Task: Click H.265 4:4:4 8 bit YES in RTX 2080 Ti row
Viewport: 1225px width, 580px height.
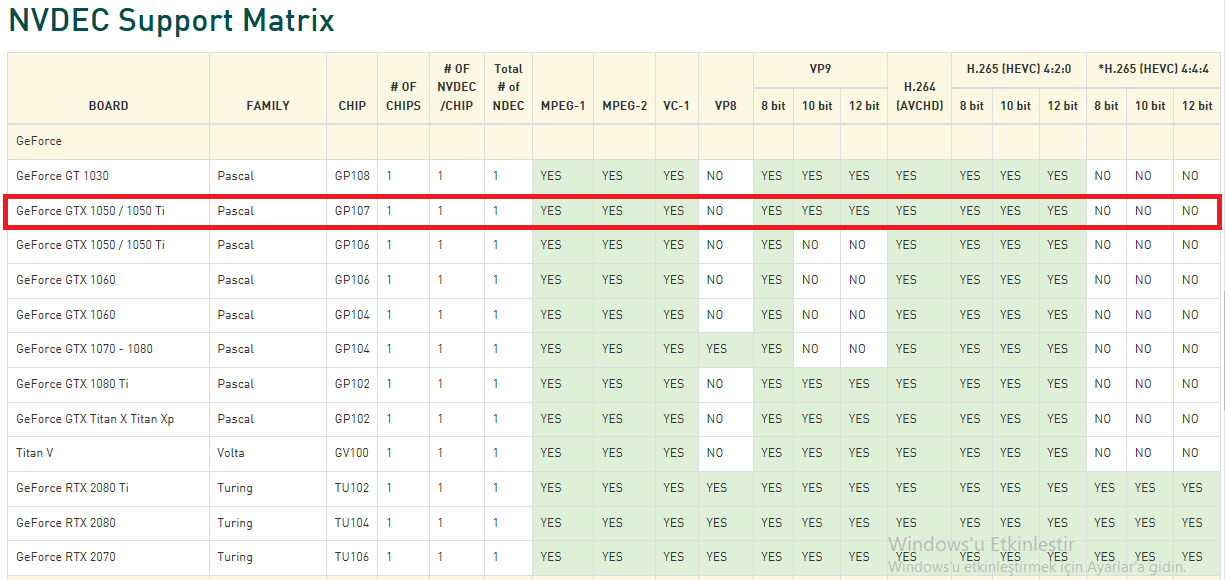Action: [x=1105, y=488]
